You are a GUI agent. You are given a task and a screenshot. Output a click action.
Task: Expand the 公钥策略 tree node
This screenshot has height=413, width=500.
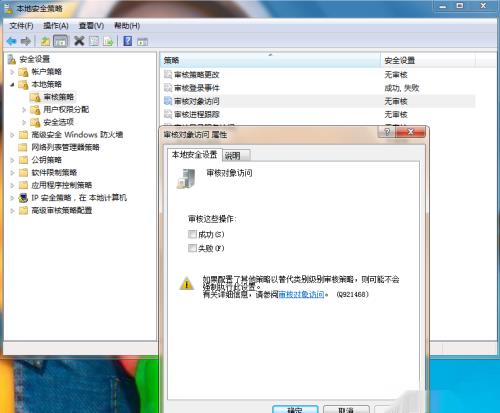(12, 160)
